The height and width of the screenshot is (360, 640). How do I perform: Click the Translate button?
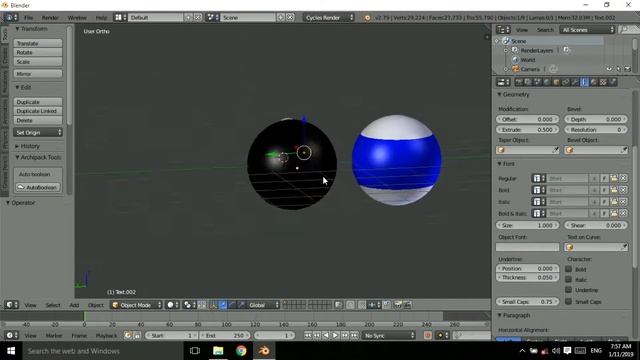pyautogui.click(x=38, y=43)
